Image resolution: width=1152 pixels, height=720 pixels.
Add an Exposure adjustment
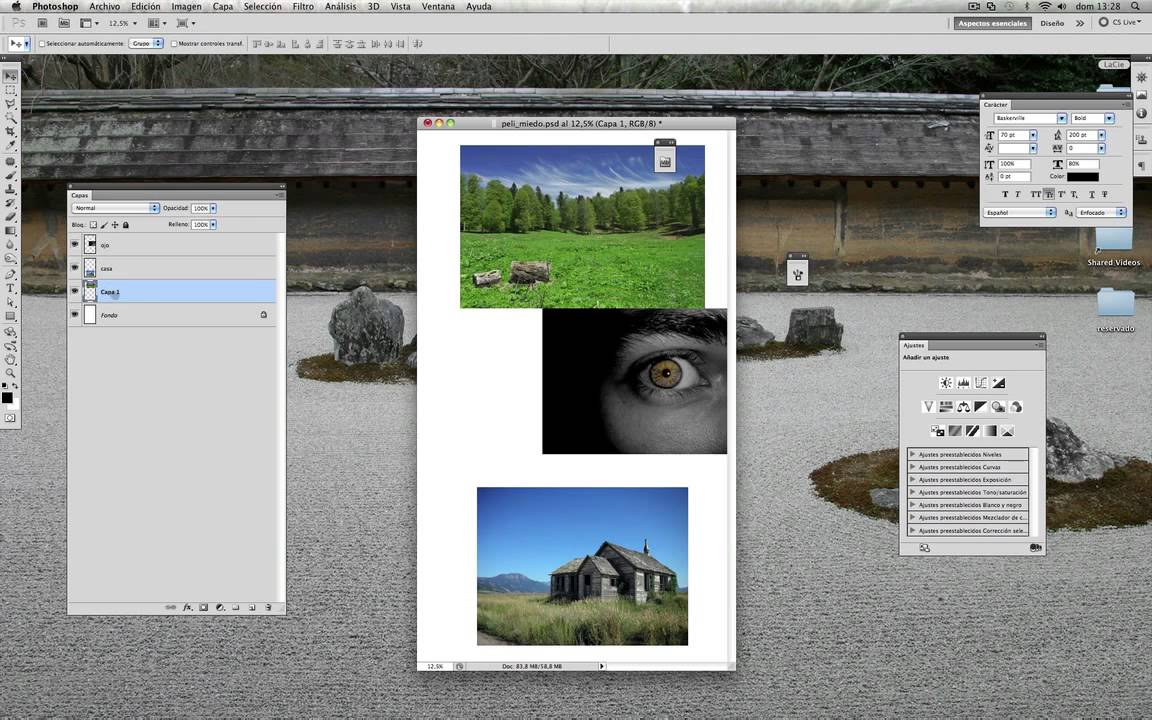tap(998, 383)
